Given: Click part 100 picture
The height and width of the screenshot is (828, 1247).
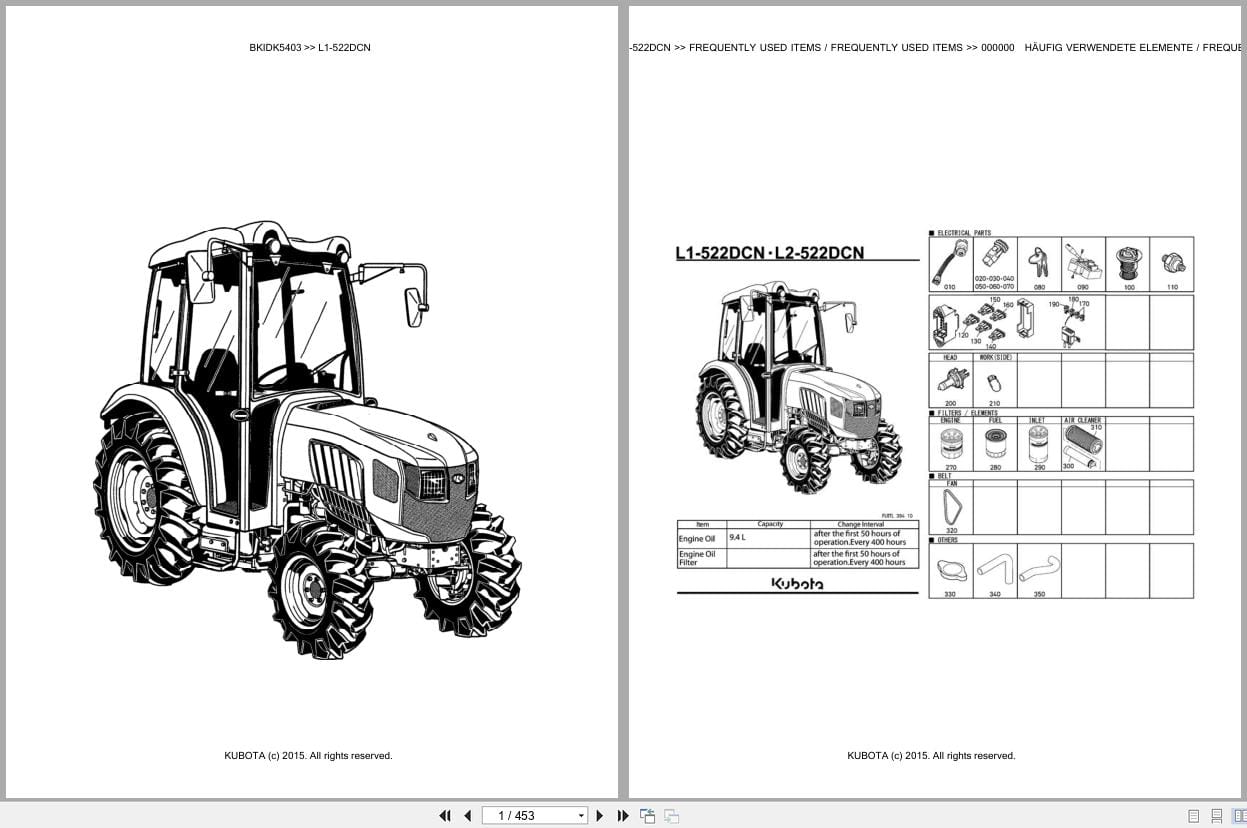Looking at the screenshot, I should pos(1128,263).
